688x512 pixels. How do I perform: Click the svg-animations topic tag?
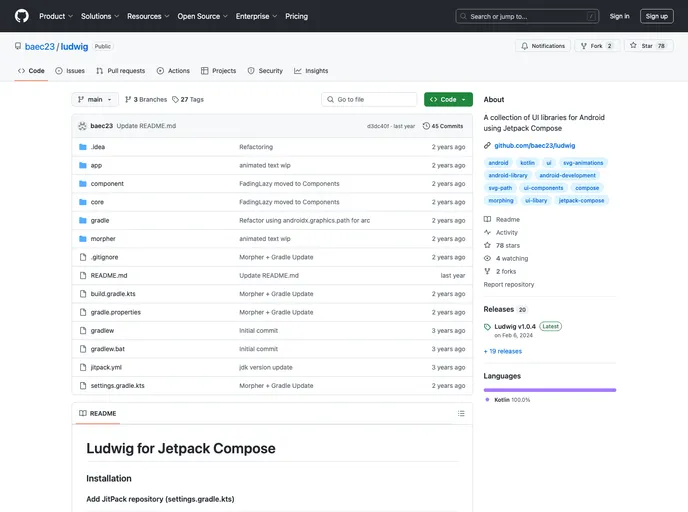point(583,163)
